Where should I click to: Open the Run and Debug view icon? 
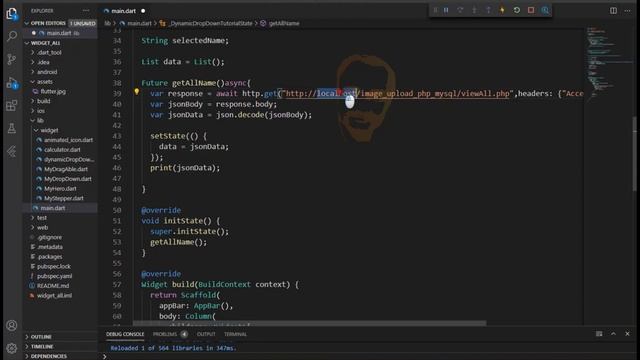pos(12,83)
